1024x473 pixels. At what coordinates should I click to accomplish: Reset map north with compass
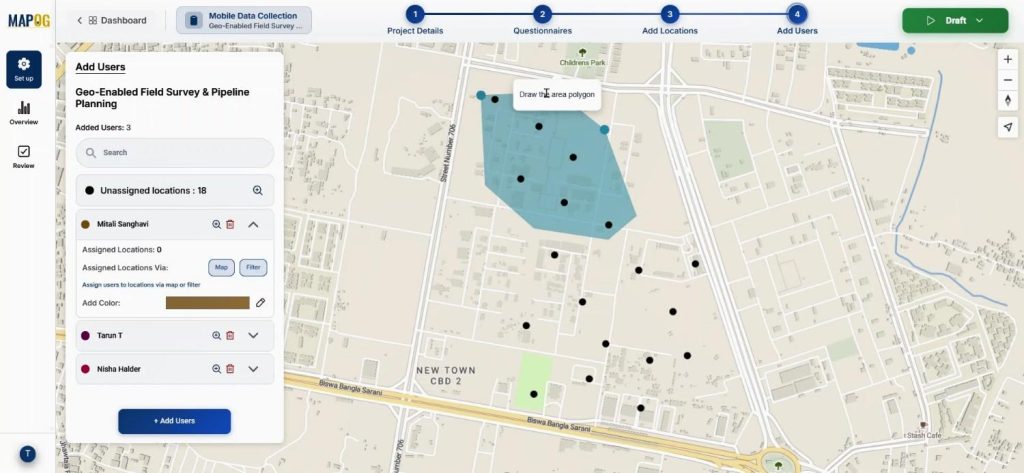1008,101
